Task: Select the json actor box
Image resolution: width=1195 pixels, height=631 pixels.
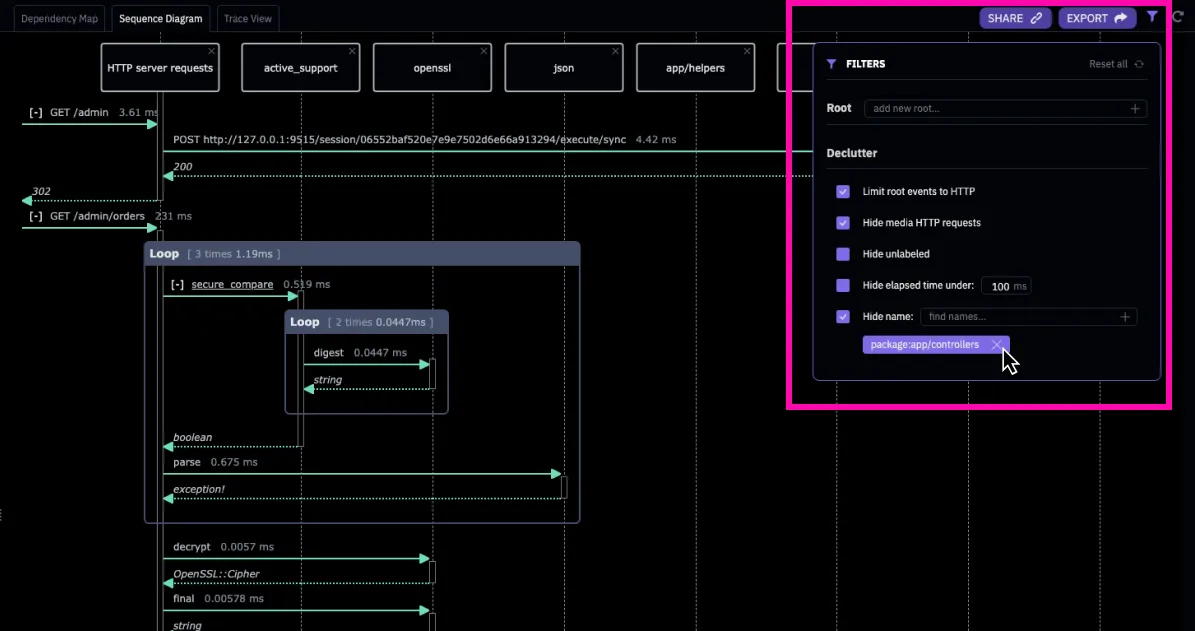Action: pos(564,68)
